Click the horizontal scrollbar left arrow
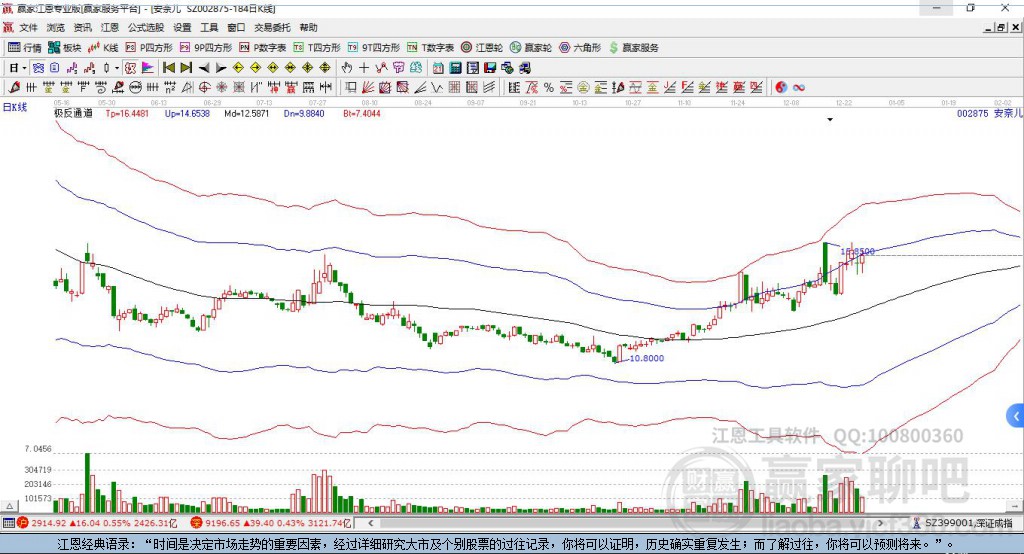This screenshot has height=554, width=1024. (x=370, y=523)
